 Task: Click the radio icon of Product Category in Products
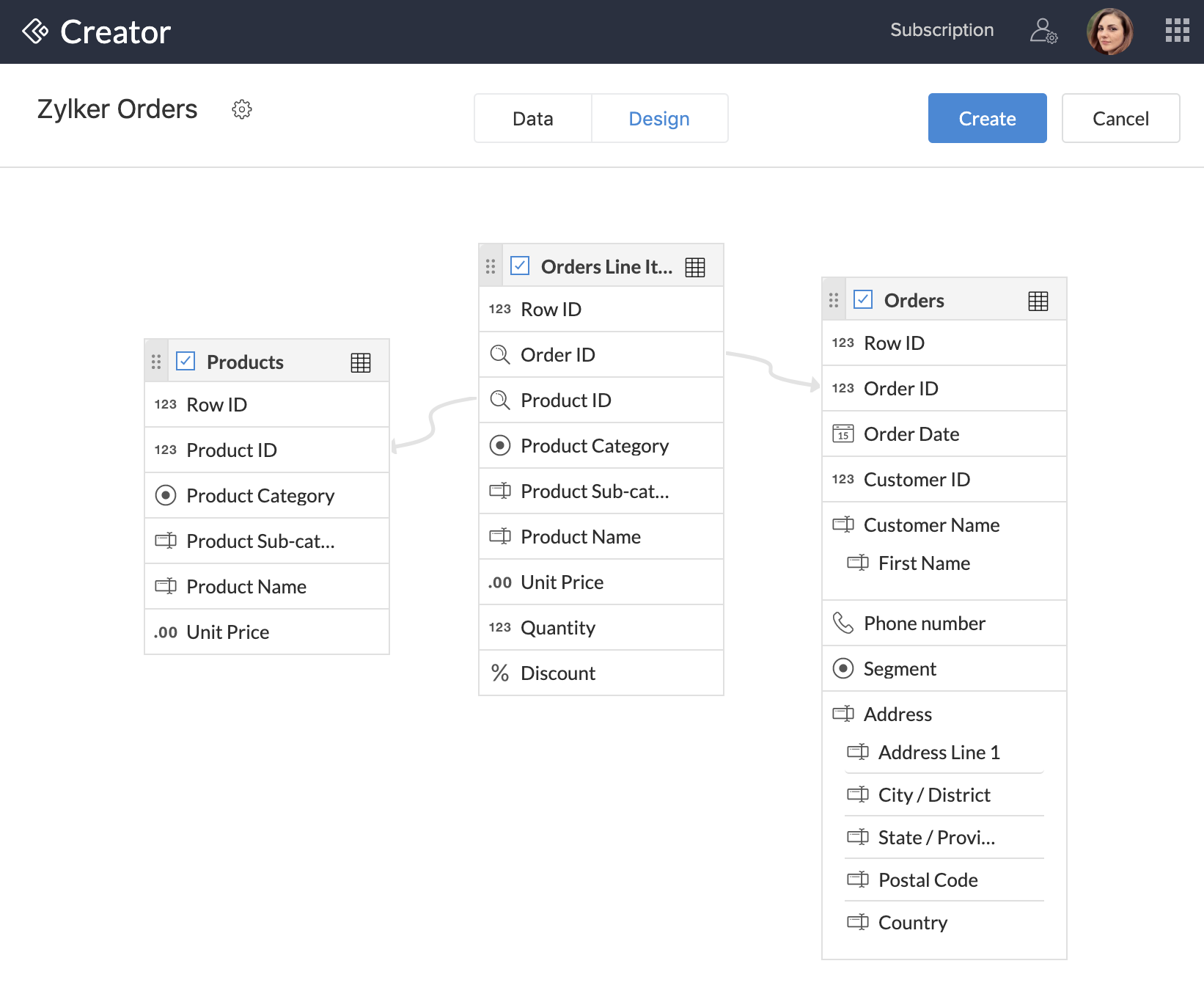pyautogui.click(x=166, y=496)
